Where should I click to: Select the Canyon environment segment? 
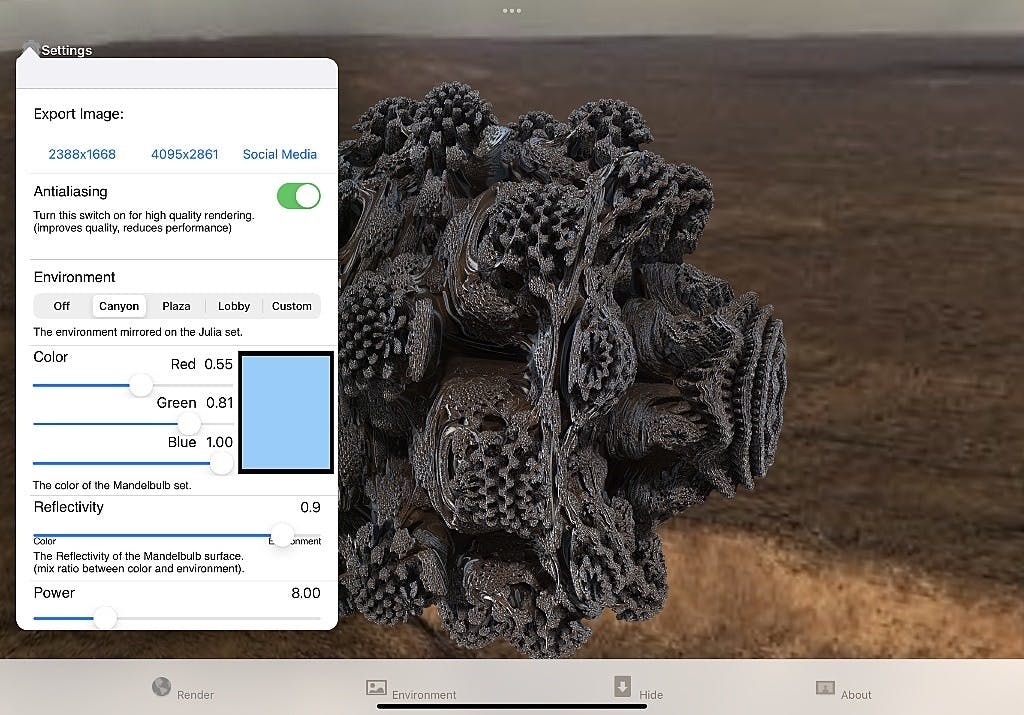click(x=119, y=306)
